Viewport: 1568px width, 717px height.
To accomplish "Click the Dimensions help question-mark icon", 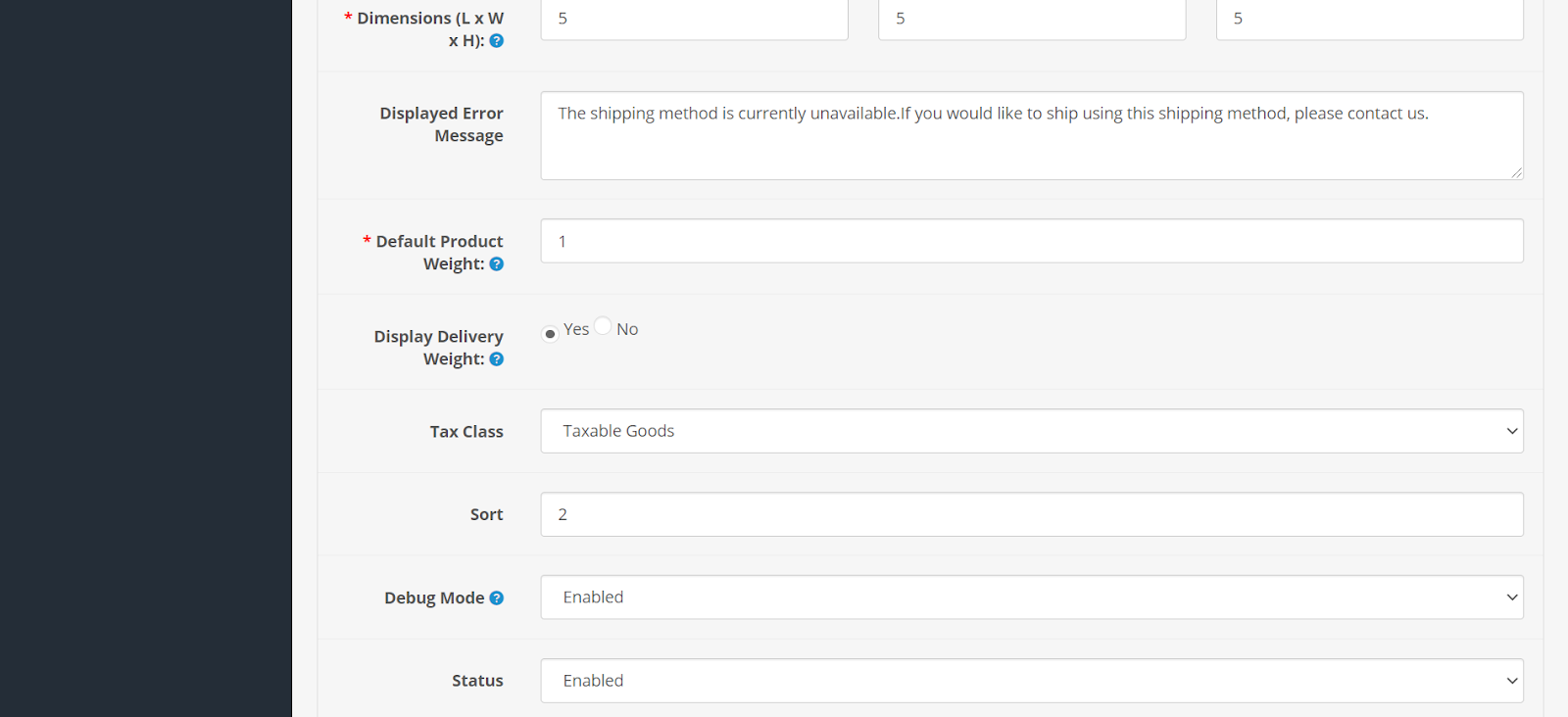I will pos(497,41).
